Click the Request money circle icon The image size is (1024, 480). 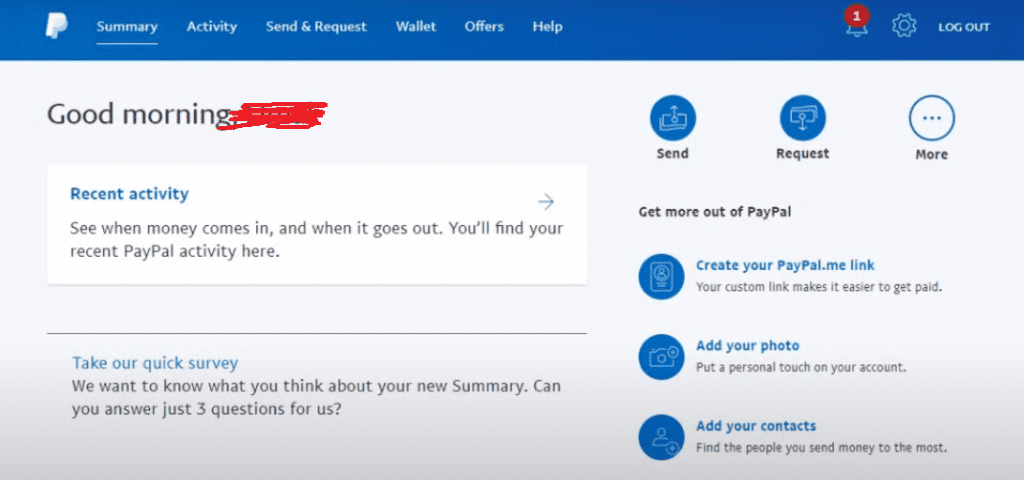(803, 118)
